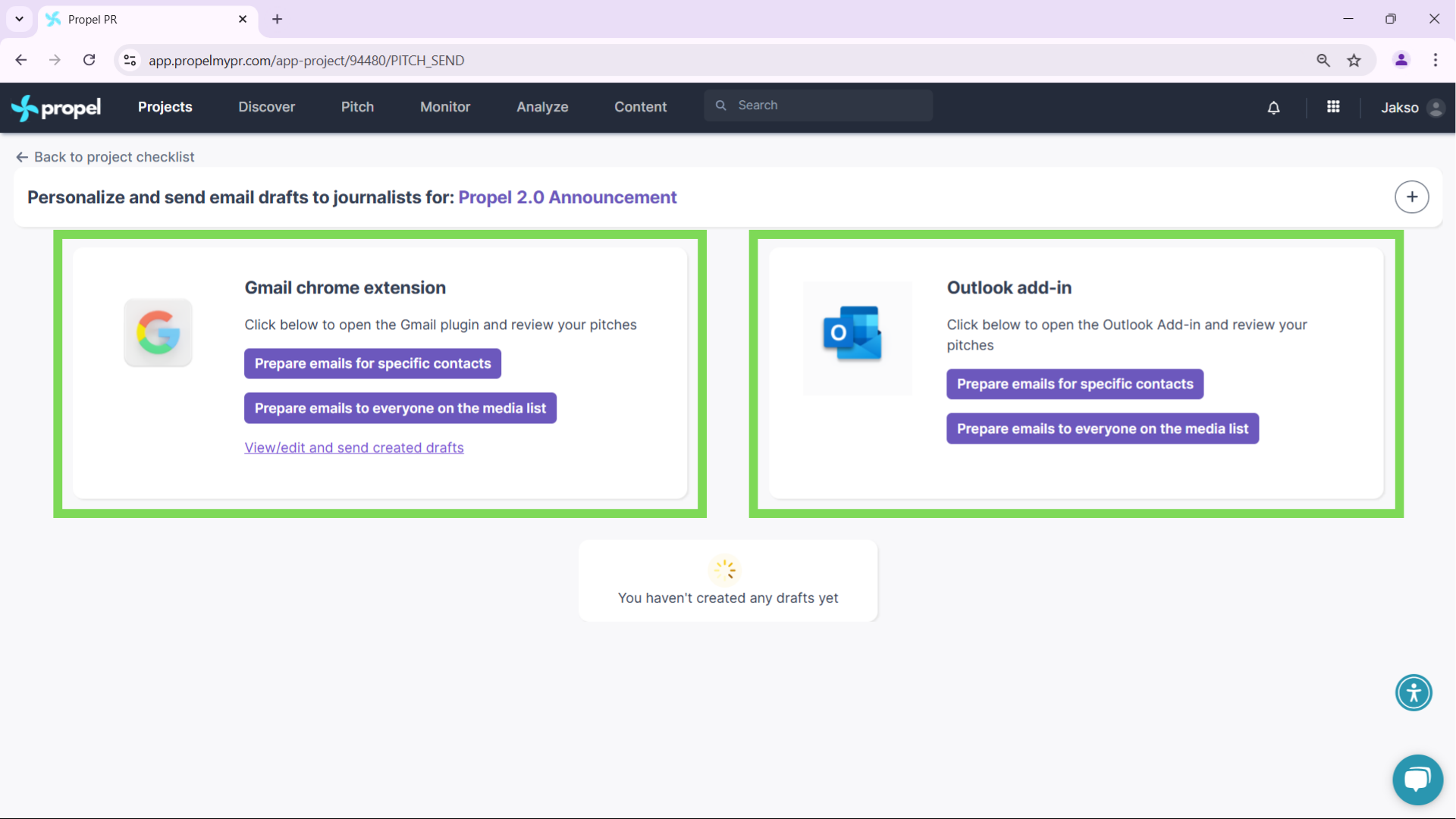Open the Projects menu

pos(165,107)
